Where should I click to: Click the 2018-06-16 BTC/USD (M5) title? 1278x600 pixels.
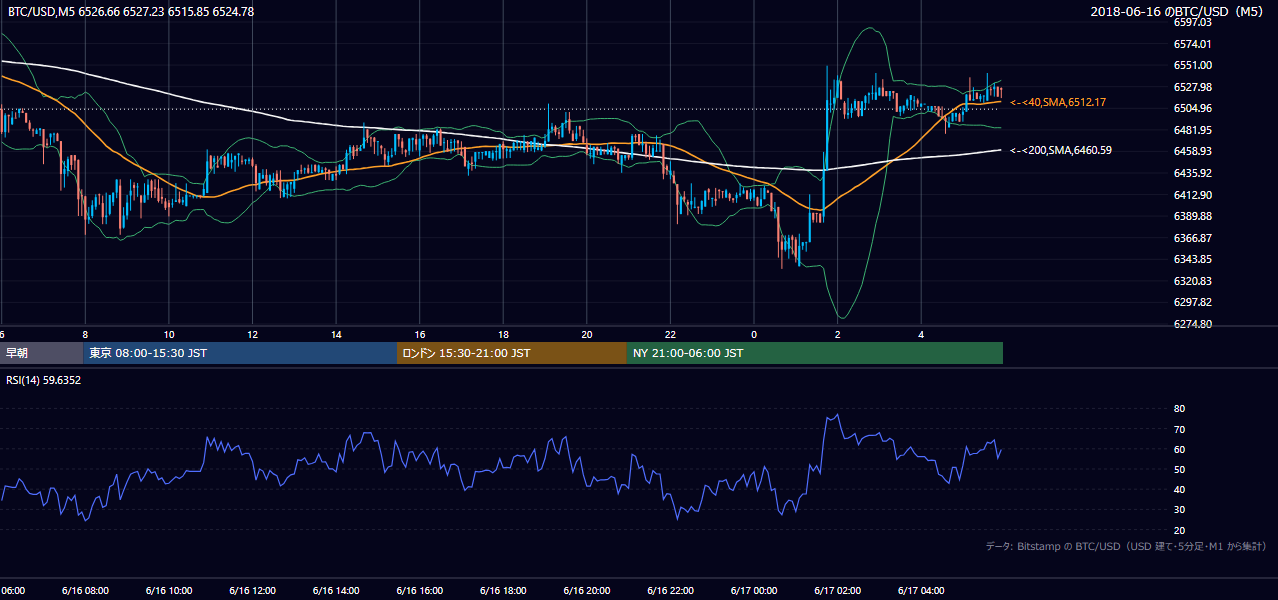tap(1177, 12)
